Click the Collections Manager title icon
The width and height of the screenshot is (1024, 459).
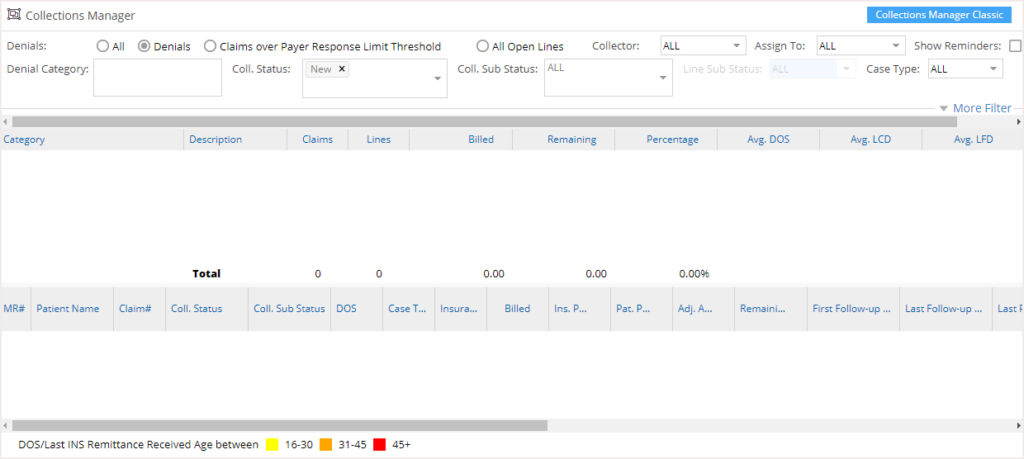pyautogui.click(x=14, y=16)
